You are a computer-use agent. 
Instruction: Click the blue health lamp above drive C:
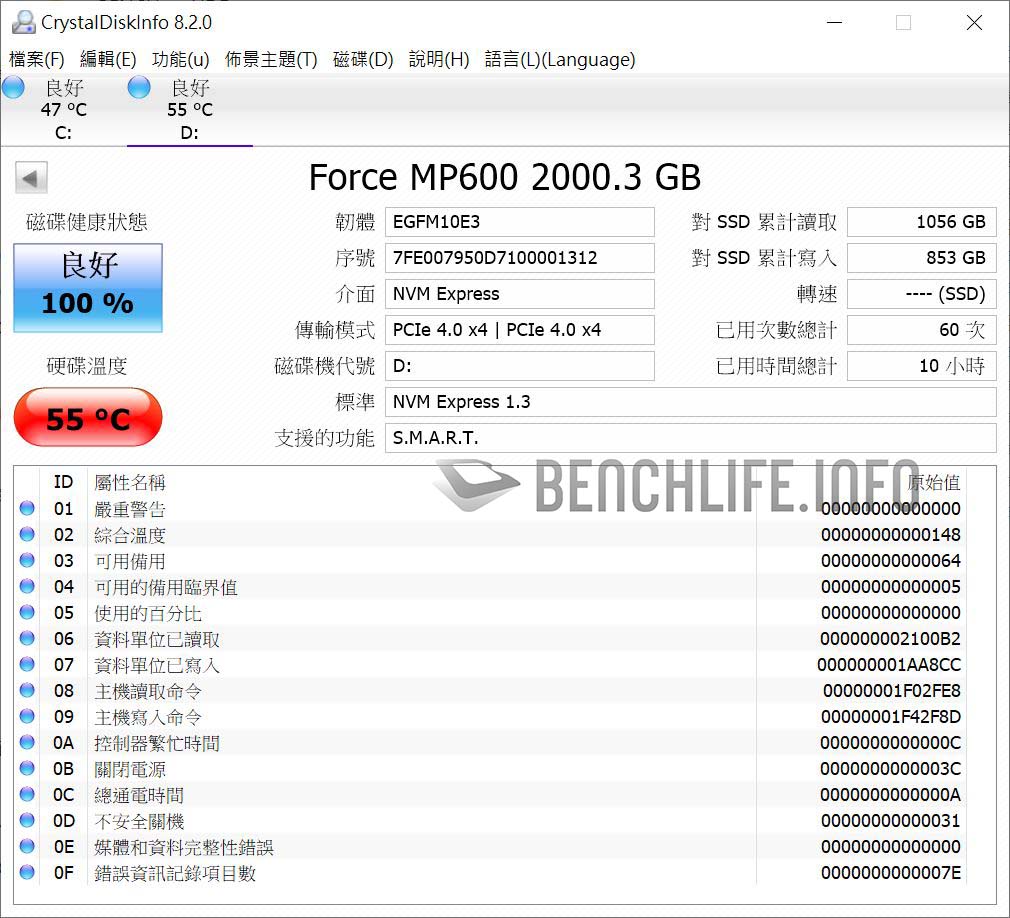pos(13,88)
